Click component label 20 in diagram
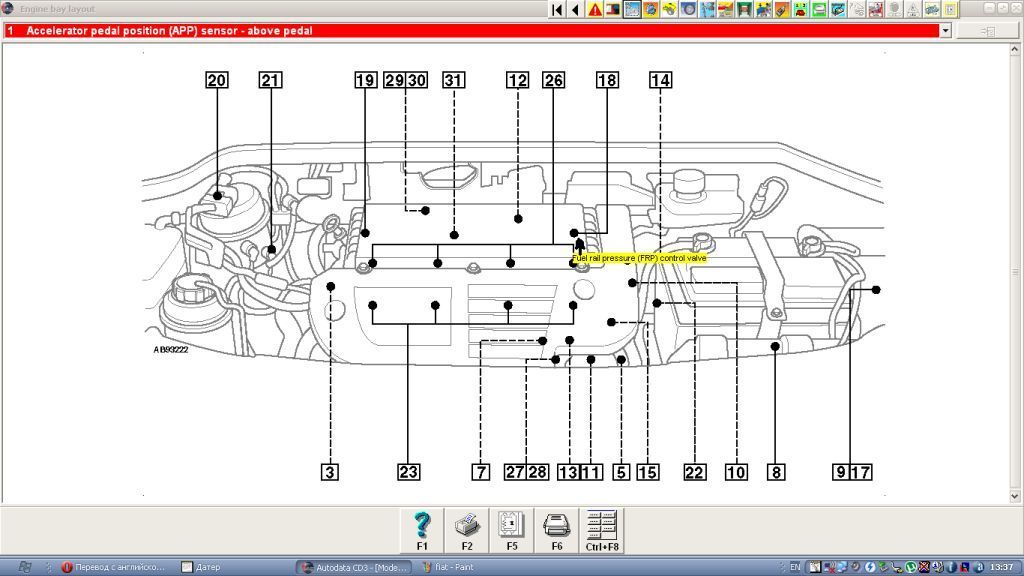This screenshot has height=576, width=1024. point(217,80)
